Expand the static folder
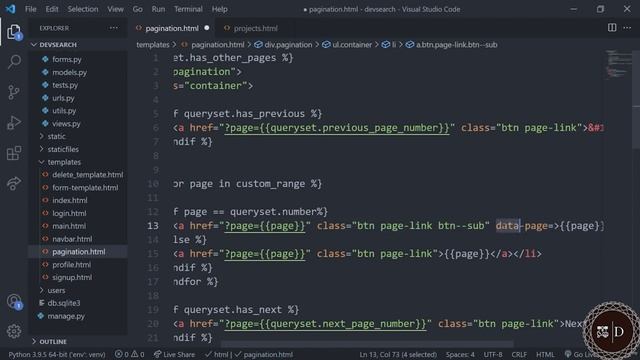The width and height of the screenshot is (640, 360). pyautogui.click(x=56, y=136)
